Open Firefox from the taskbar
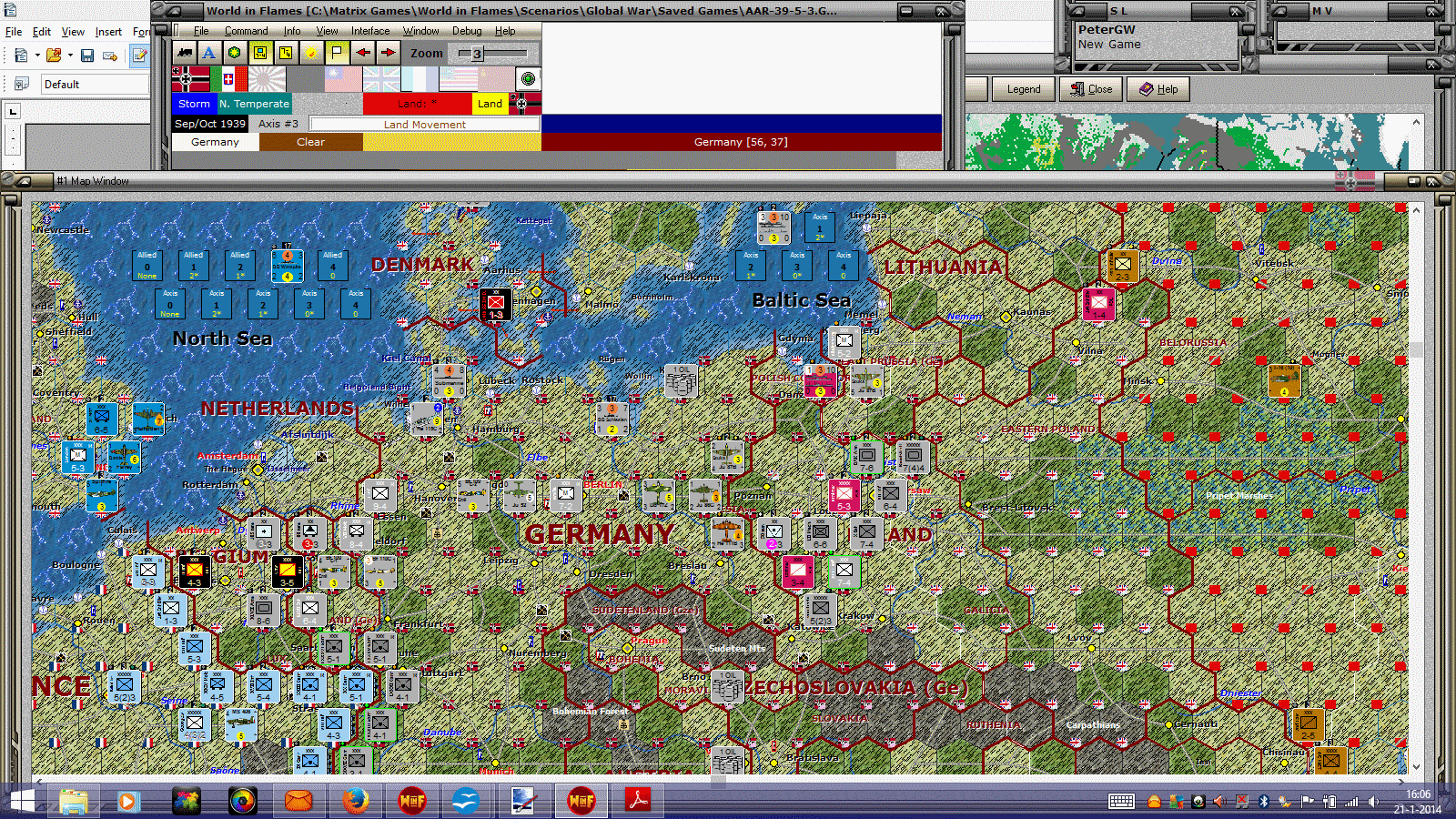The width and height of the screenshot is (1456, 819). [356, 801]
